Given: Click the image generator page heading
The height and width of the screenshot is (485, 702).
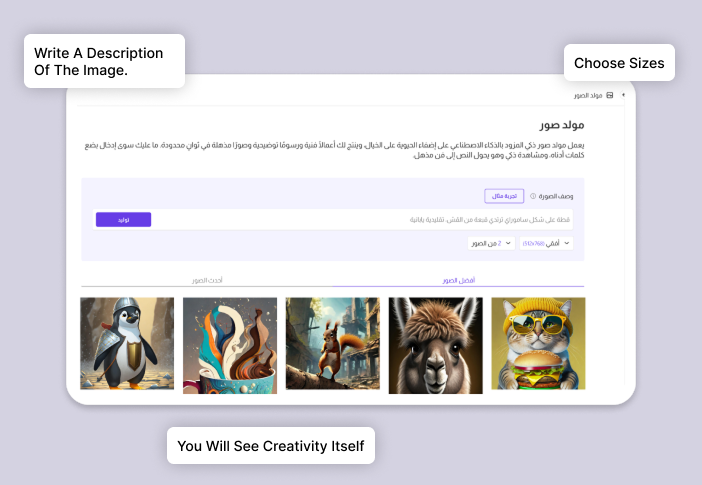Looking at the screenshot, I should click(x=562, y=124).
